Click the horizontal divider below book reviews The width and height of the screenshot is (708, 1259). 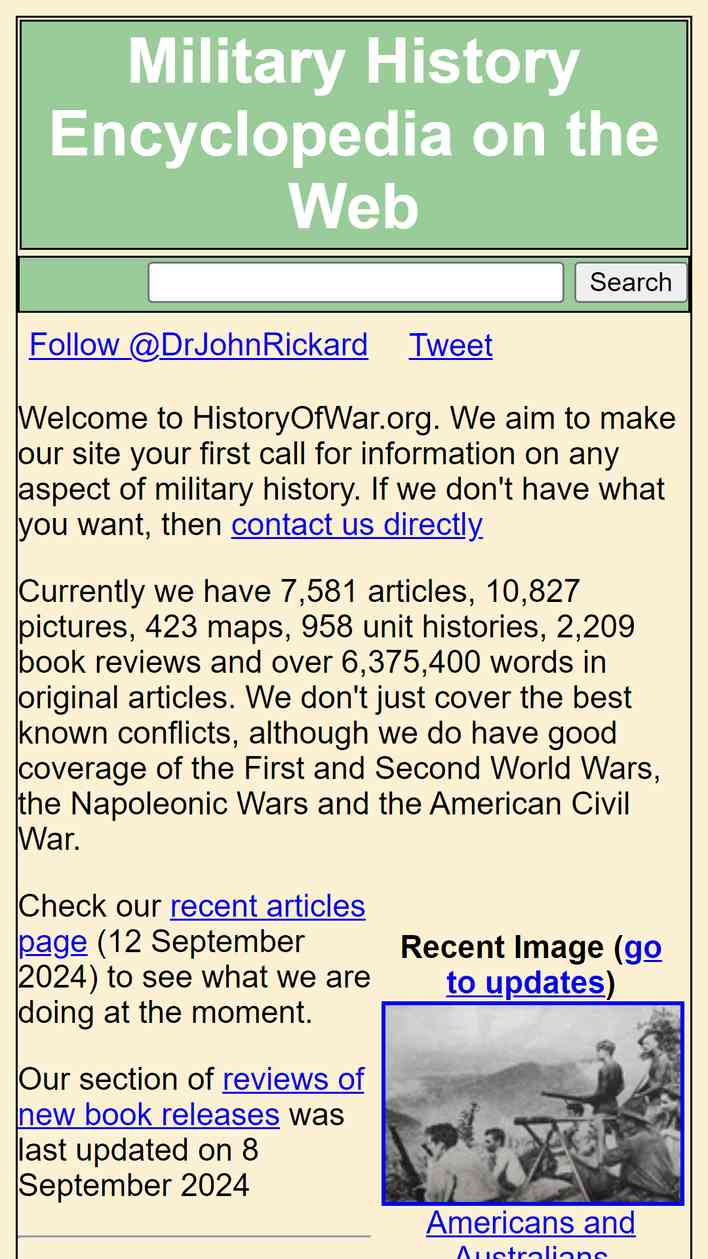194,1237
